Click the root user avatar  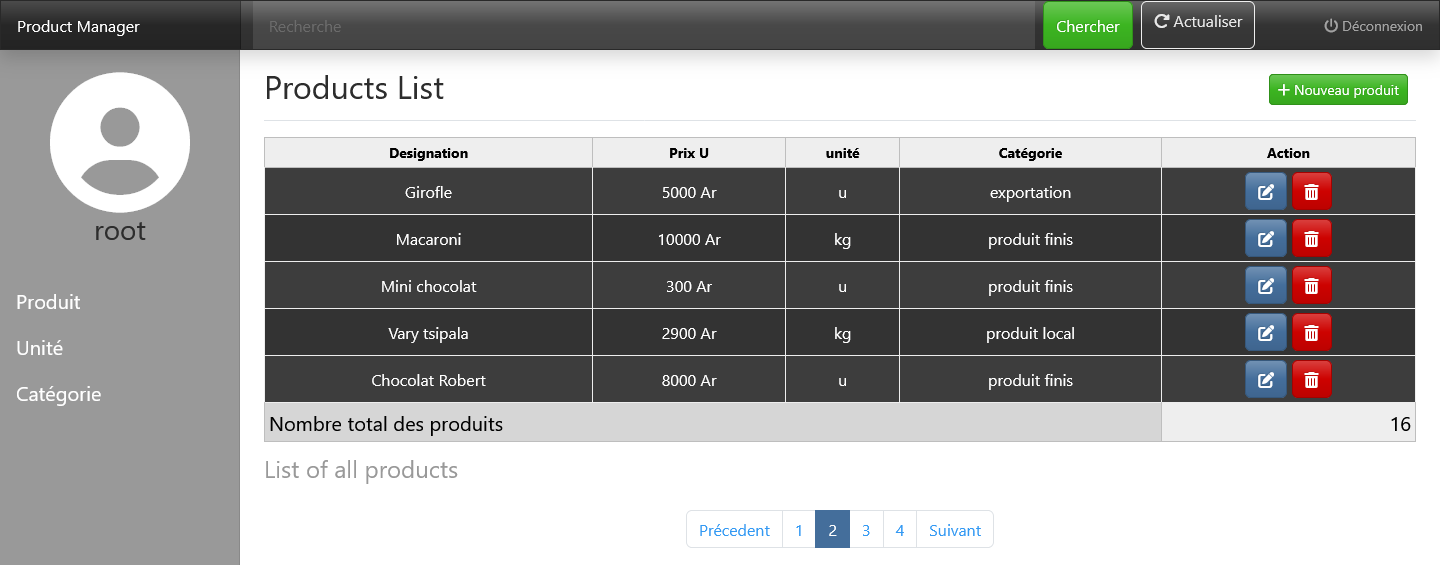click(120, 142)
